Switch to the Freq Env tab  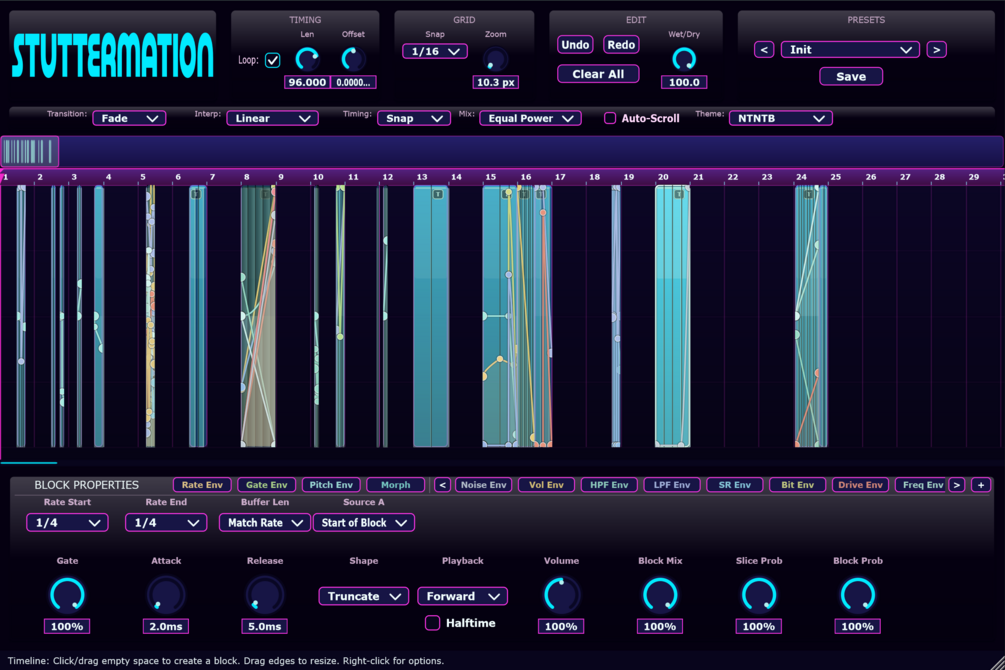point(922,485)
